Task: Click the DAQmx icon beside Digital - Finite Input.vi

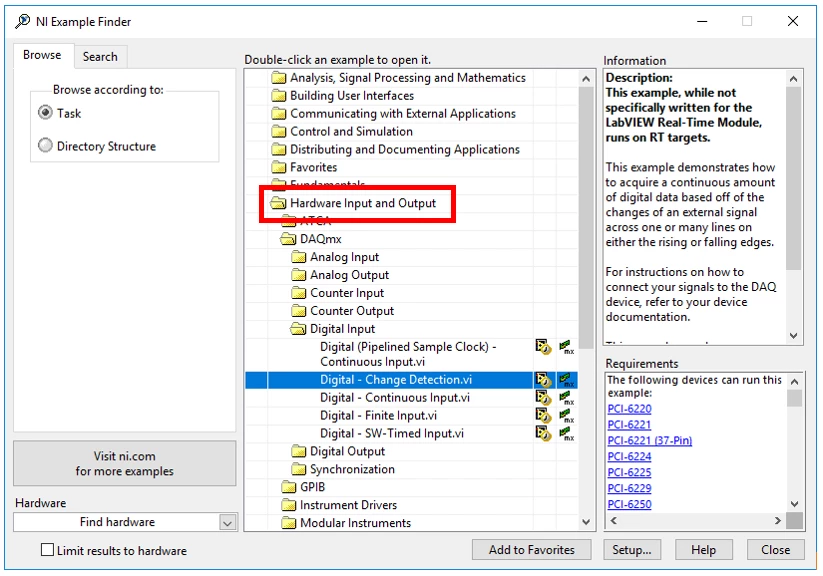Action: (567, 415)
